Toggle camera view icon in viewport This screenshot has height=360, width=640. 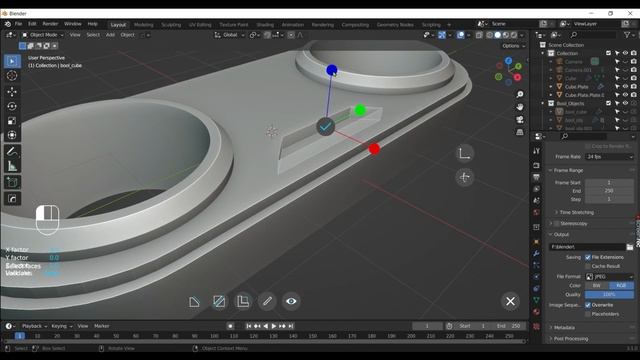tap(520, 120)
